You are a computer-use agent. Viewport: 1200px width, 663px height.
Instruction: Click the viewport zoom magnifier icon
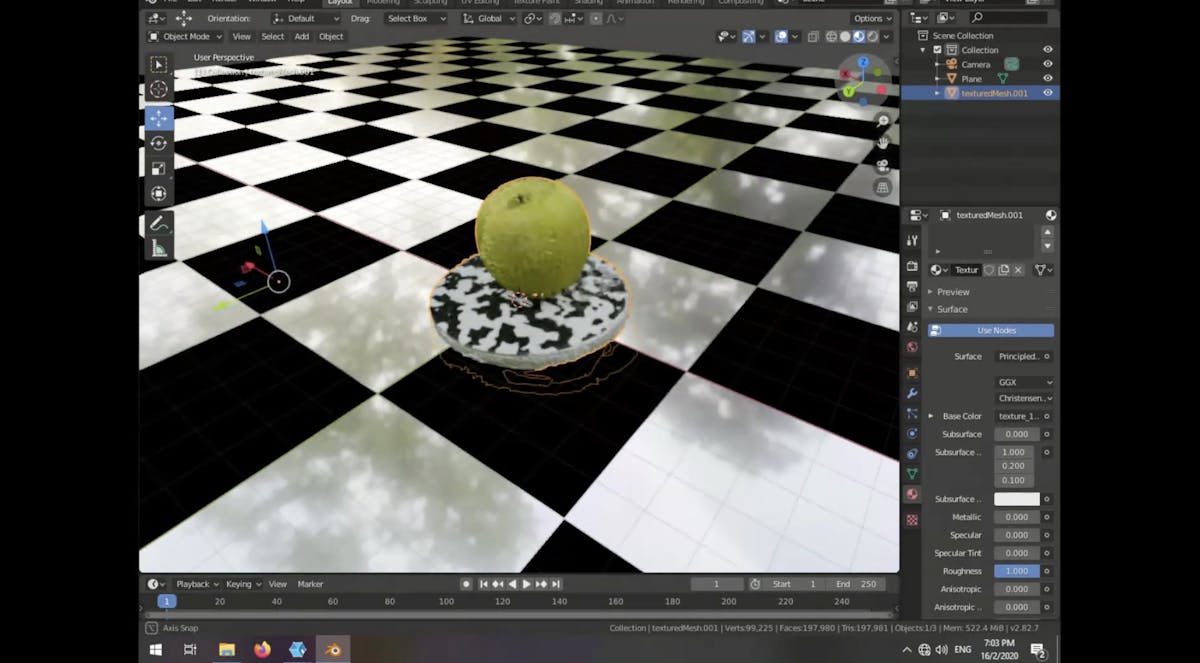(x=883, y=121)
